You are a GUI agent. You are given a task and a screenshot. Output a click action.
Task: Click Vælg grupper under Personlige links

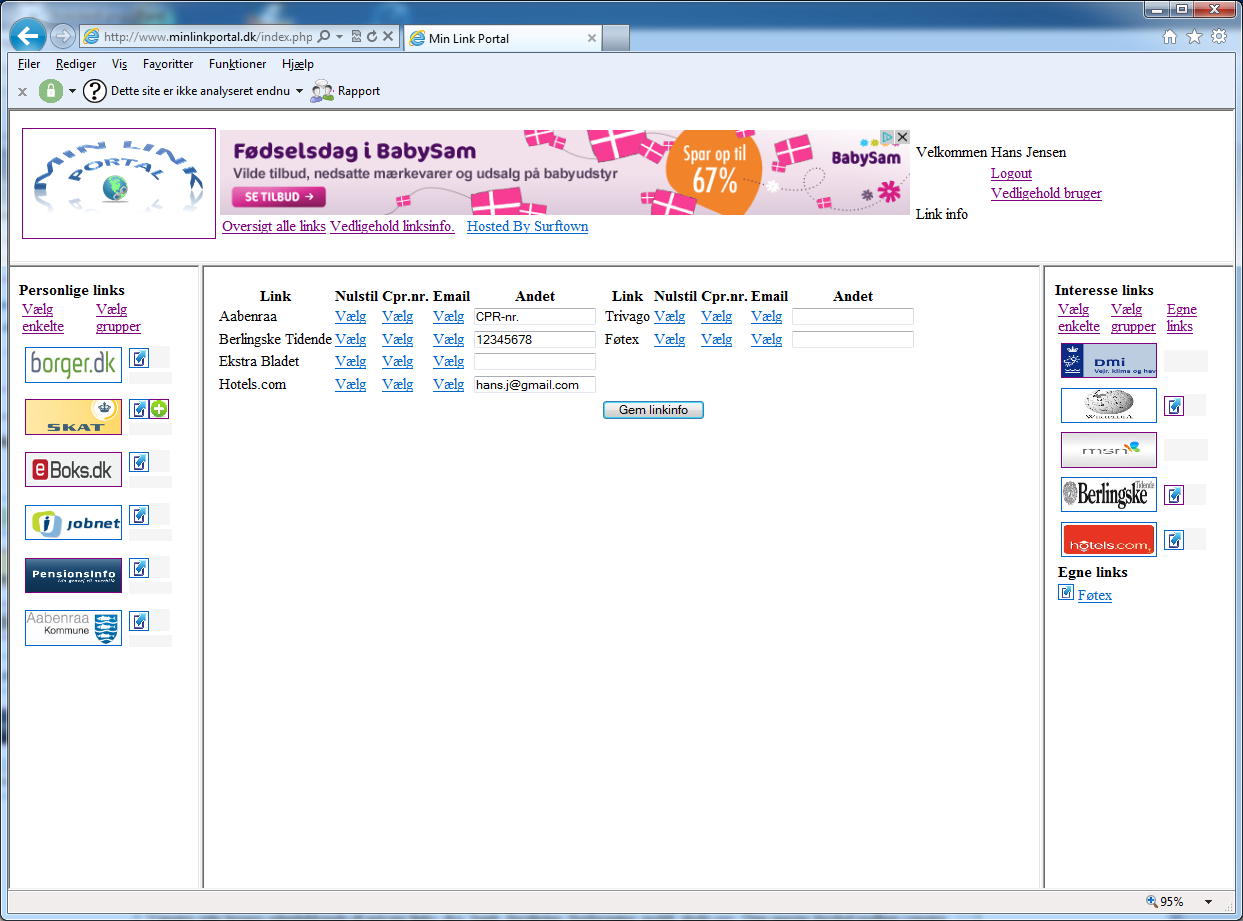coord(118,318)
